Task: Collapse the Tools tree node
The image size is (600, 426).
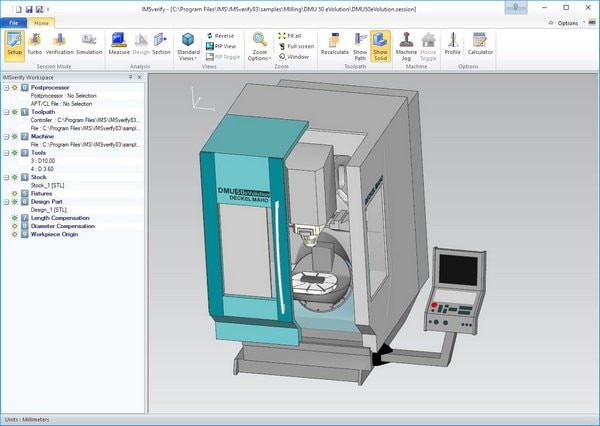Action: coord(5,152)
